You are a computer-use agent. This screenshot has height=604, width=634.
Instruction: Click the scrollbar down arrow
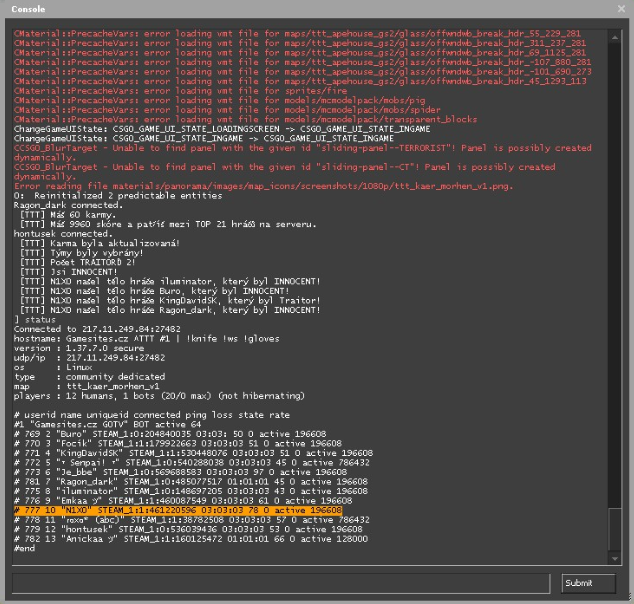click(x=614, y=560)
